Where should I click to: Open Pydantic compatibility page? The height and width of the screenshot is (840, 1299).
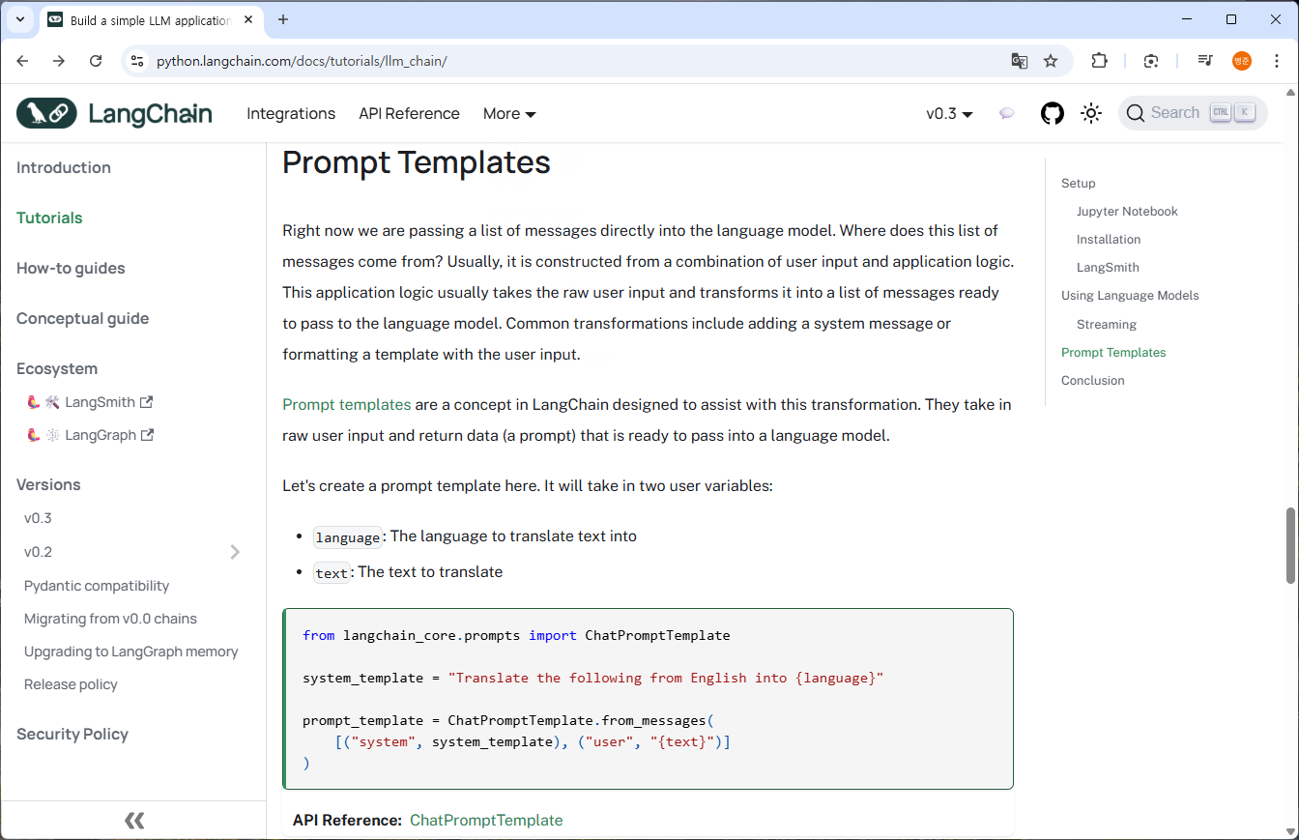point(96,585)
